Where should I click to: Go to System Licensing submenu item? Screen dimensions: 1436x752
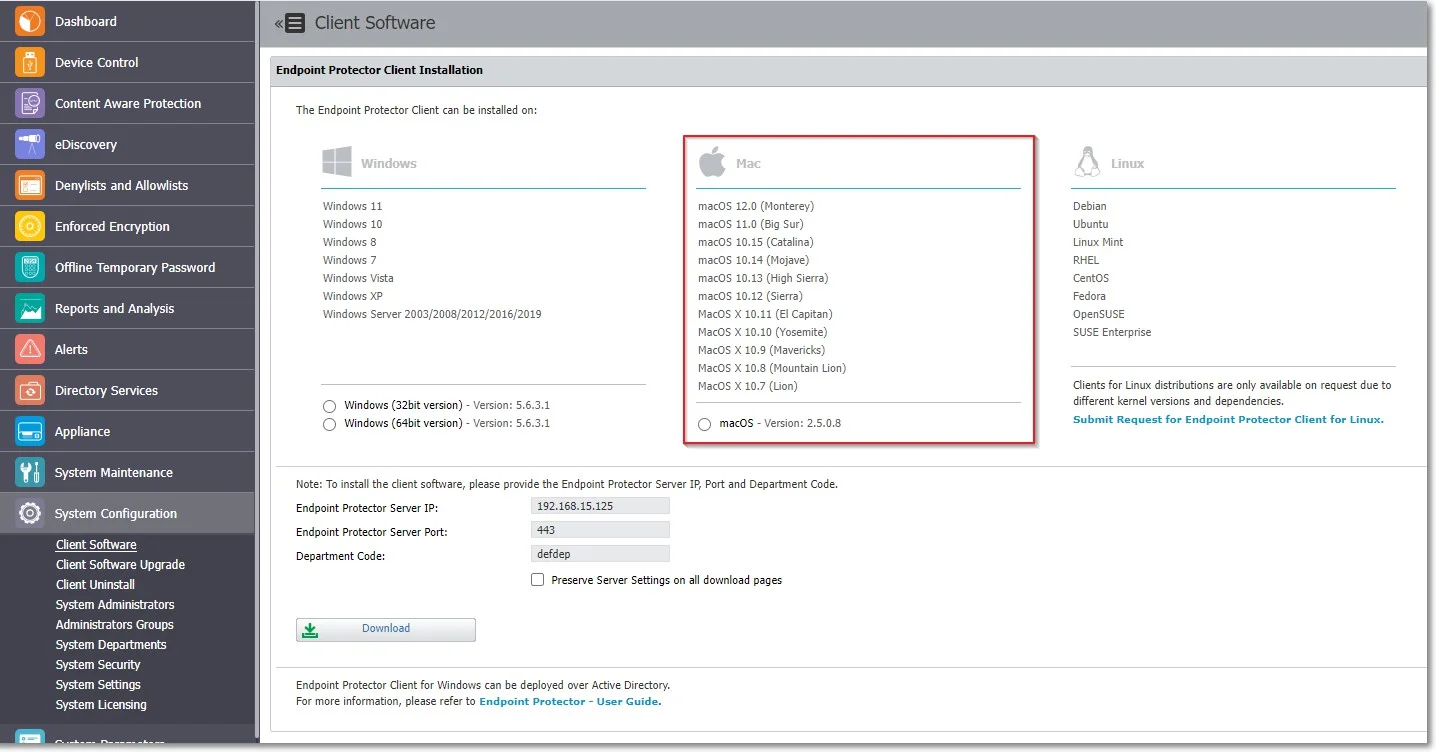click(101, 704)
